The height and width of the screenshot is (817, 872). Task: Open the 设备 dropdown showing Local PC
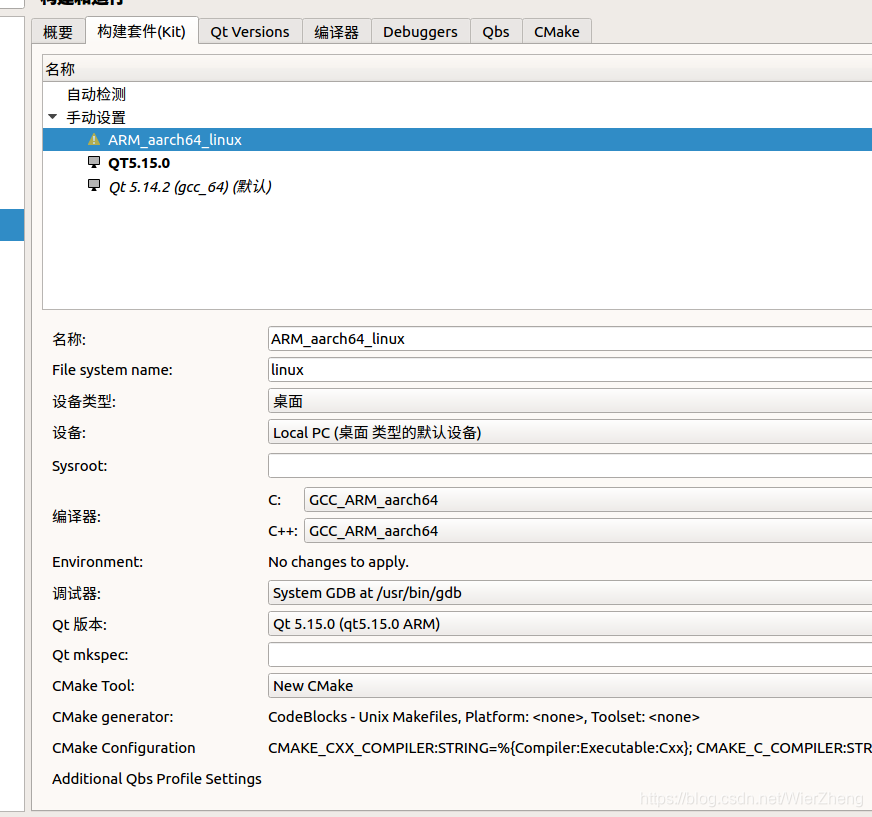point(570,432)
